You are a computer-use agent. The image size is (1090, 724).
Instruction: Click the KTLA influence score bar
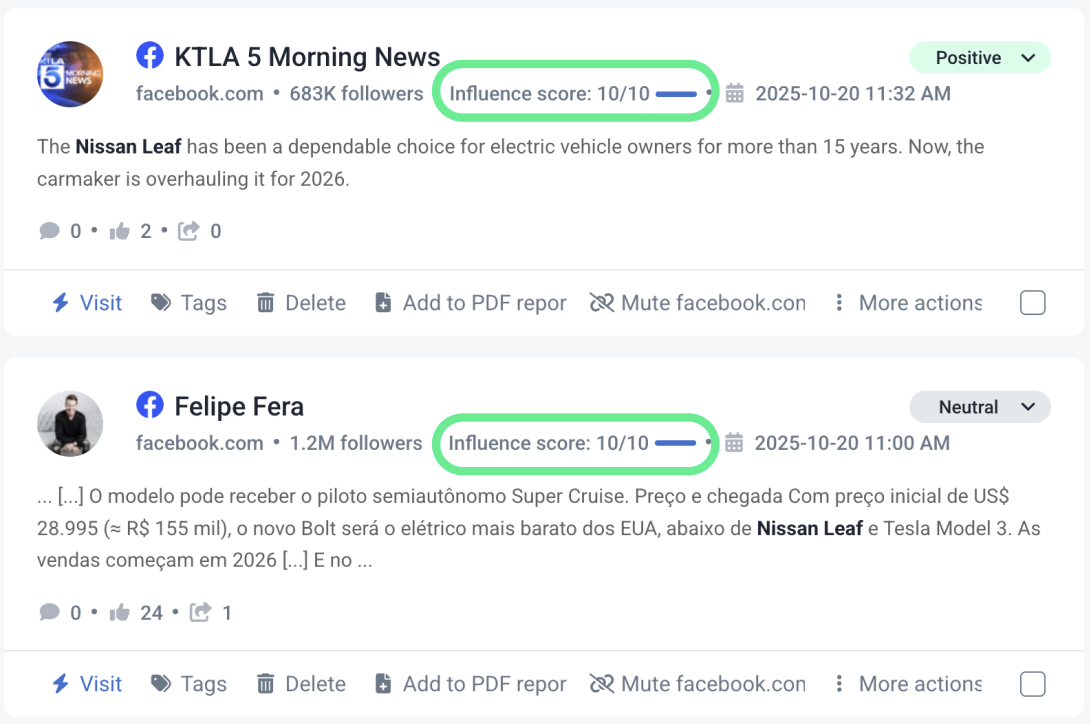pos(676,94)
